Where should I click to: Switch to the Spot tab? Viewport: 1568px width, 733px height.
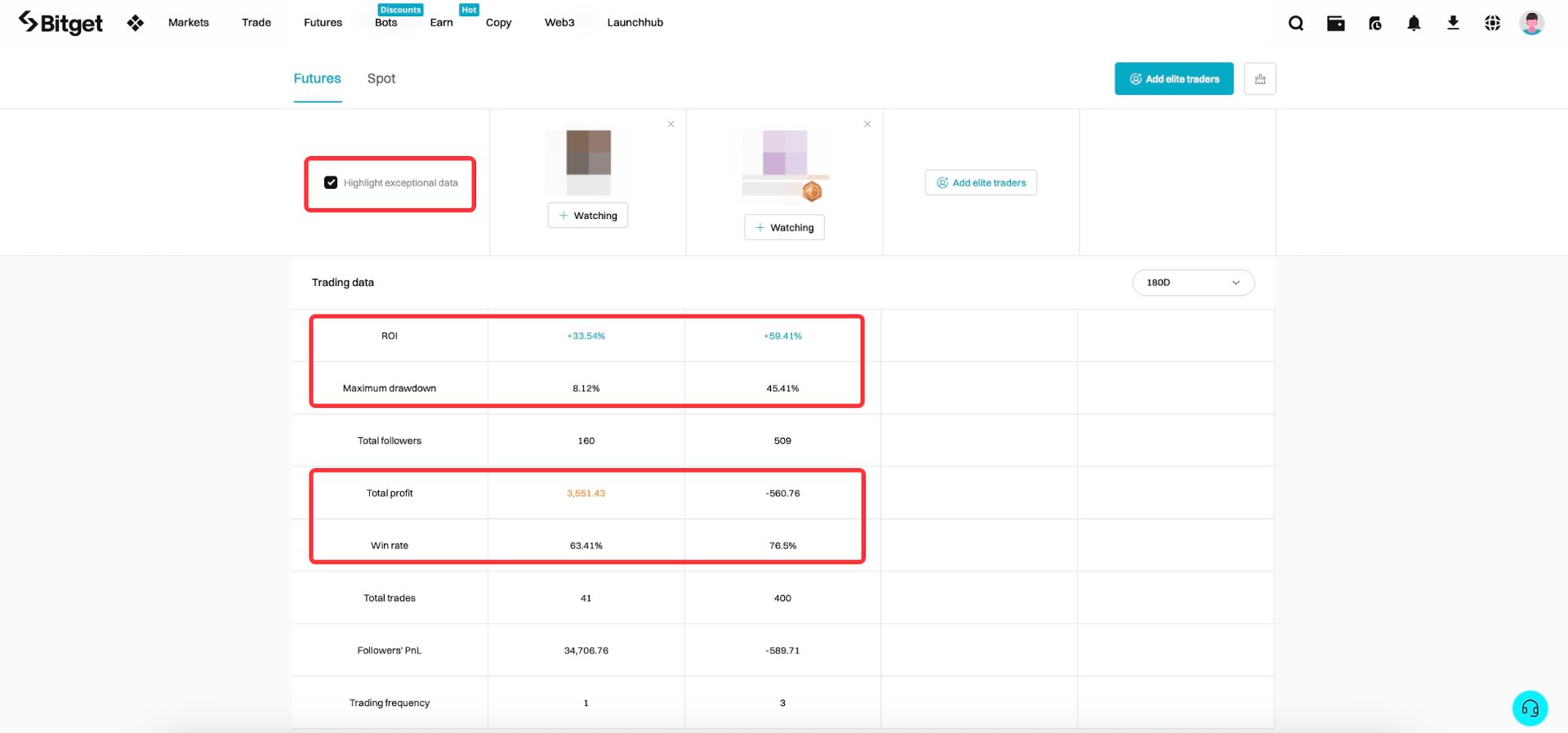tap(381, 78)
